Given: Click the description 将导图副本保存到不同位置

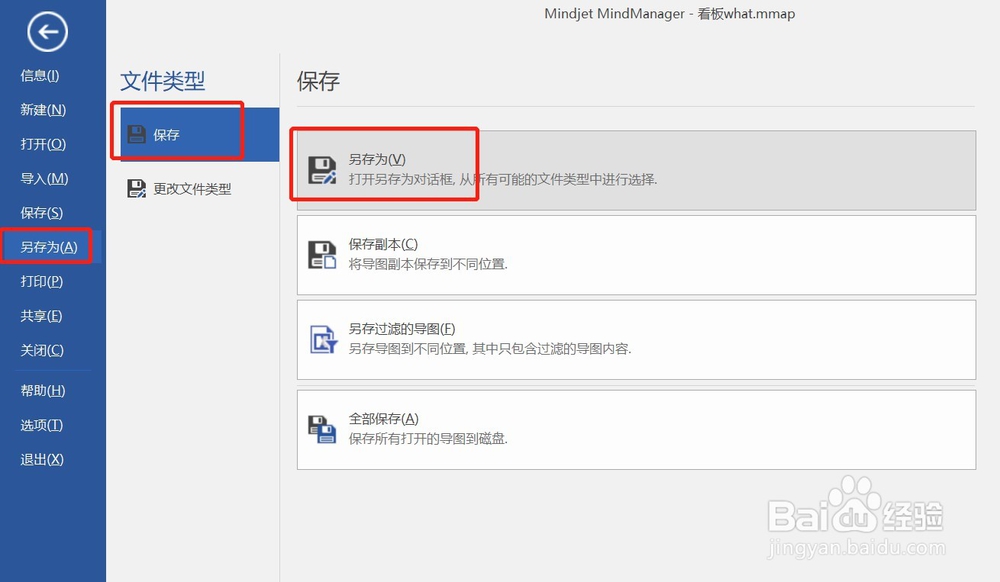Looking at the screenshot, I should (428, 264).
